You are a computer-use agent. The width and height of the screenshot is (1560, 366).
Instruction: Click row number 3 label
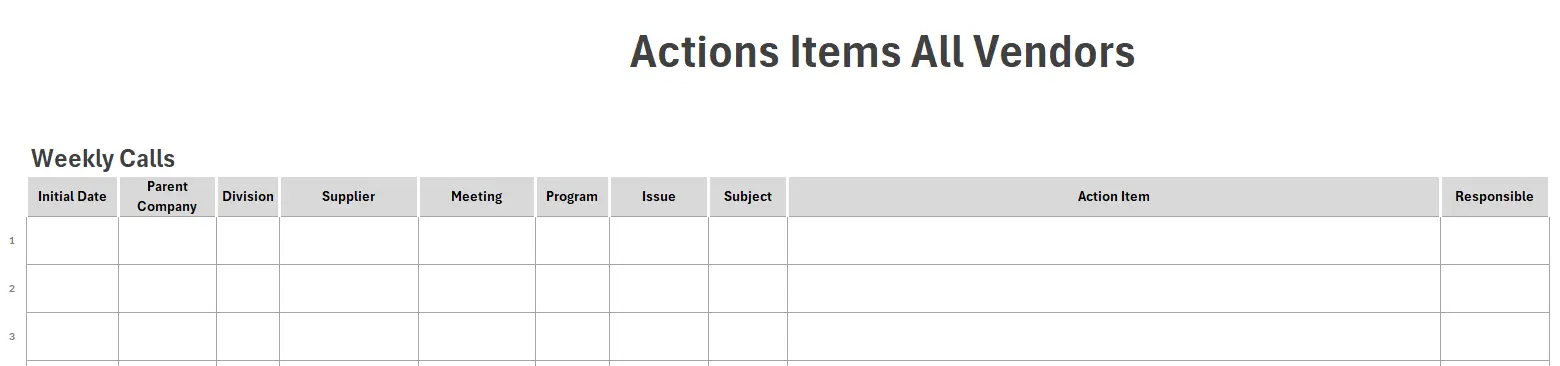coord(12,337)
